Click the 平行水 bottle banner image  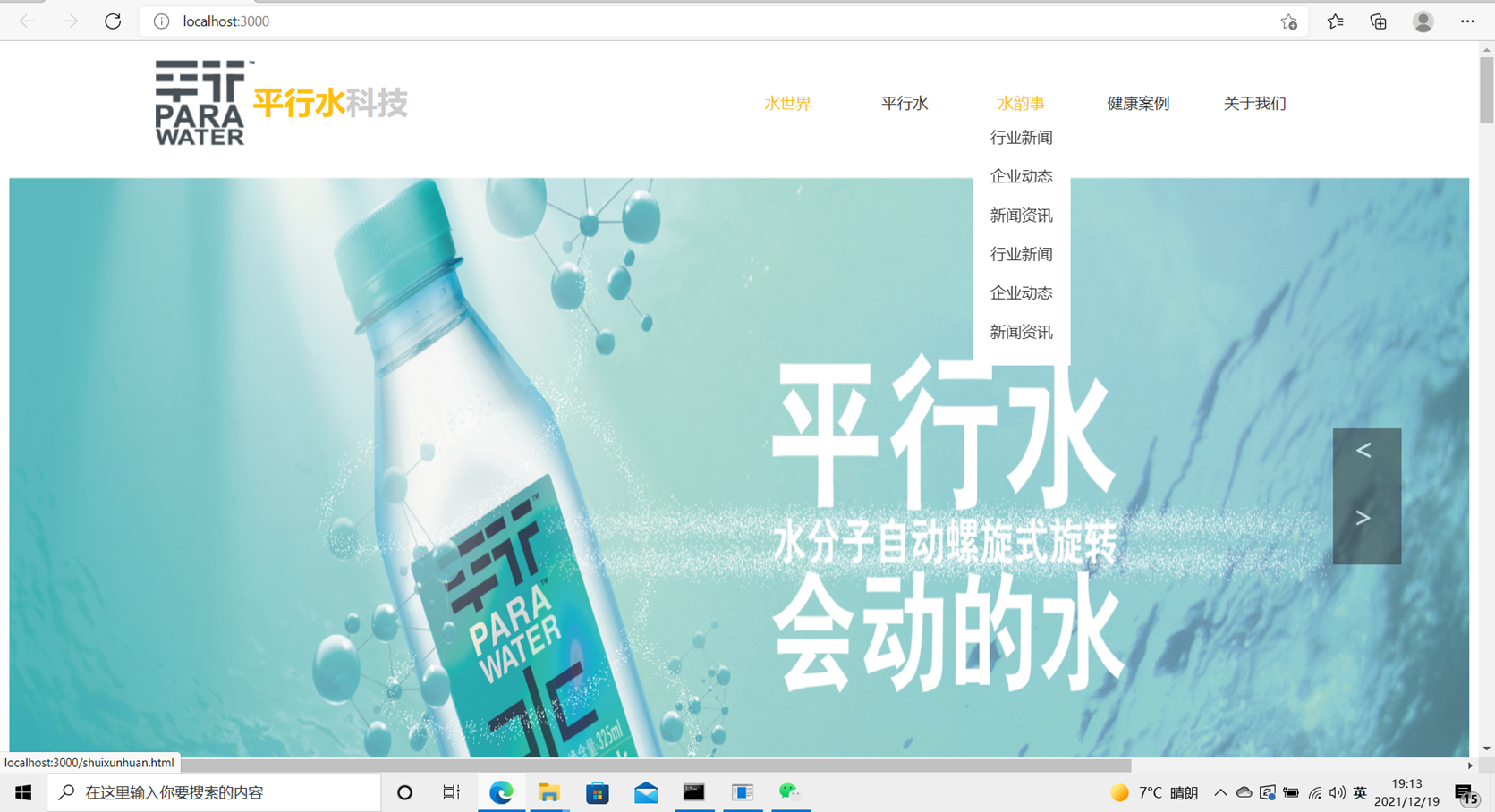click(739, 468)
